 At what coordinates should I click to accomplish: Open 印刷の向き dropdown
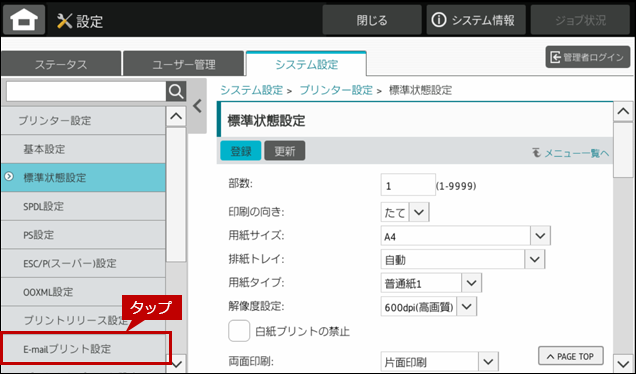coord(419,212)
